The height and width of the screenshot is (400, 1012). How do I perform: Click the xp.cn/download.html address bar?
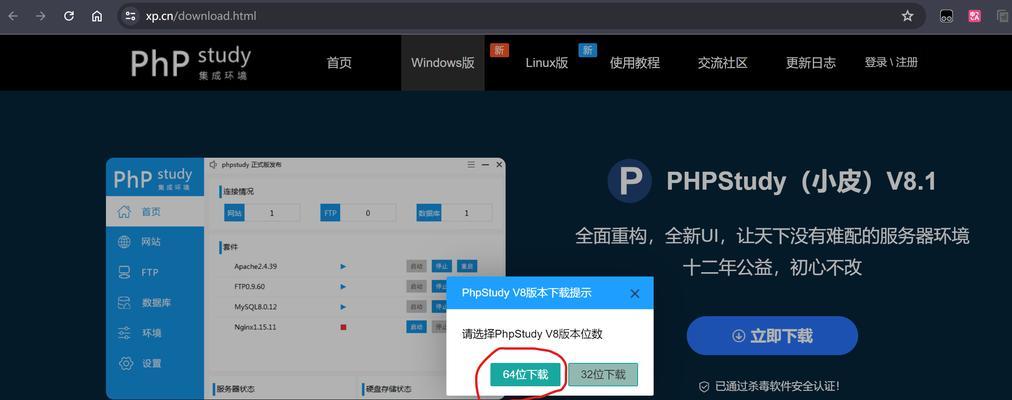[521, 16]
